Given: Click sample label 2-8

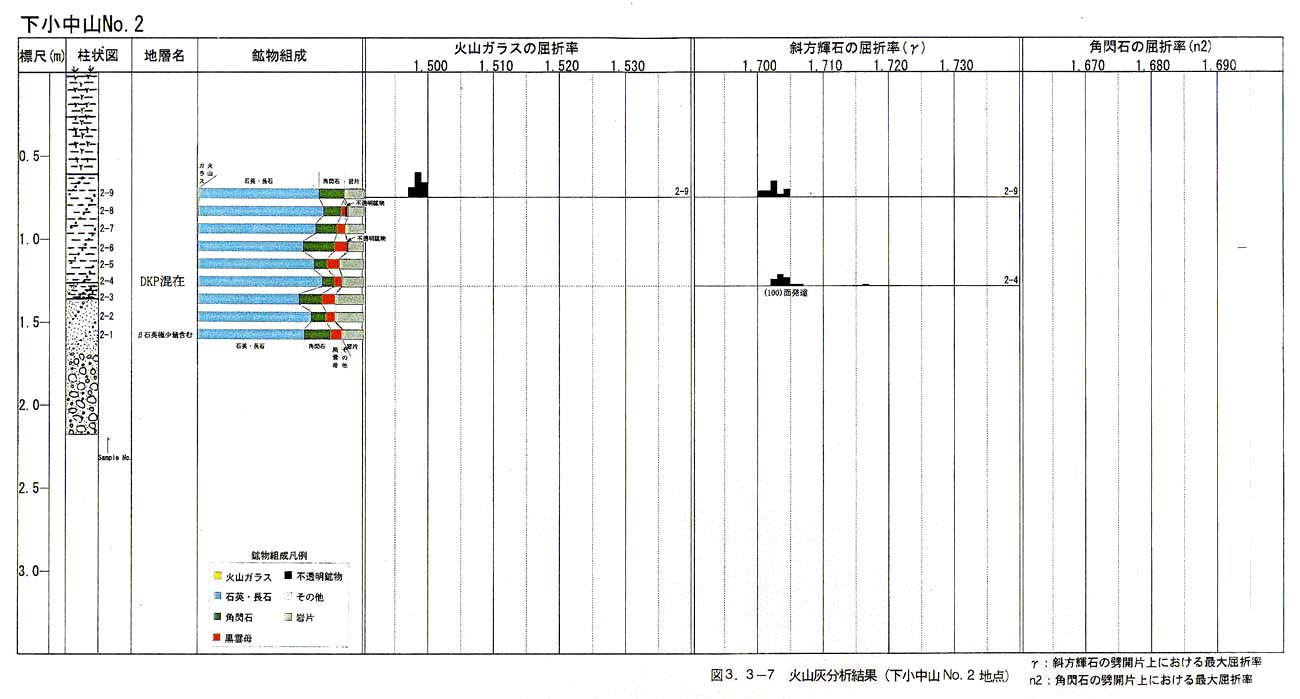Looking at the screenshot, I should pos(107,211).
